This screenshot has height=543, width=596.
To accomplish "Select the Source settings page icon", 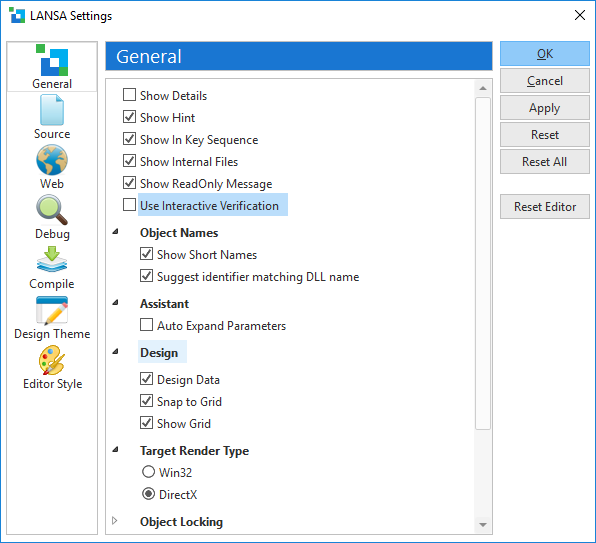I will pyautogui.click(x=52, y=110).
